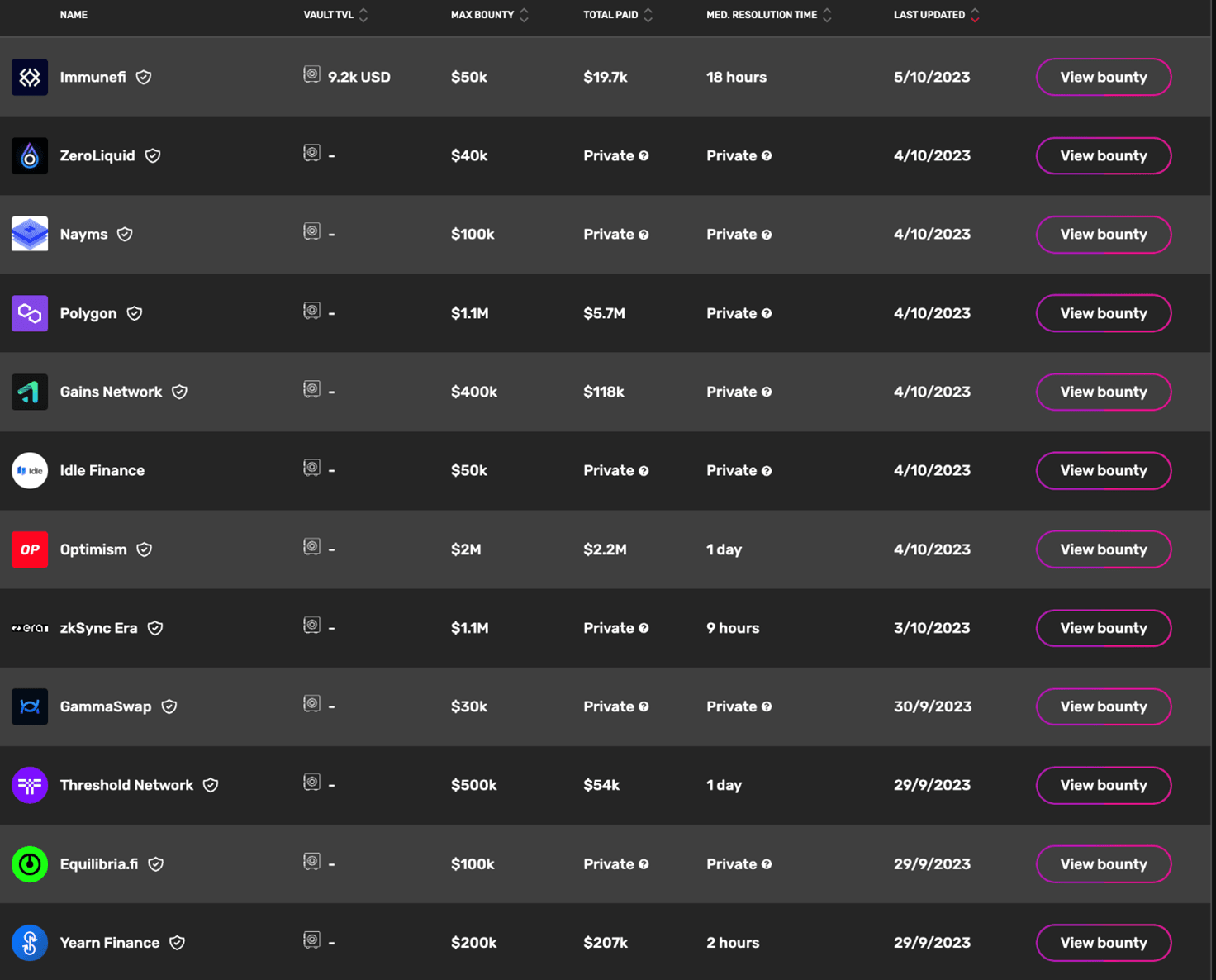This screenshot has height=980, width=1216.
Task: View bounty for Polygon
Action: click(x=1103, y=313)
